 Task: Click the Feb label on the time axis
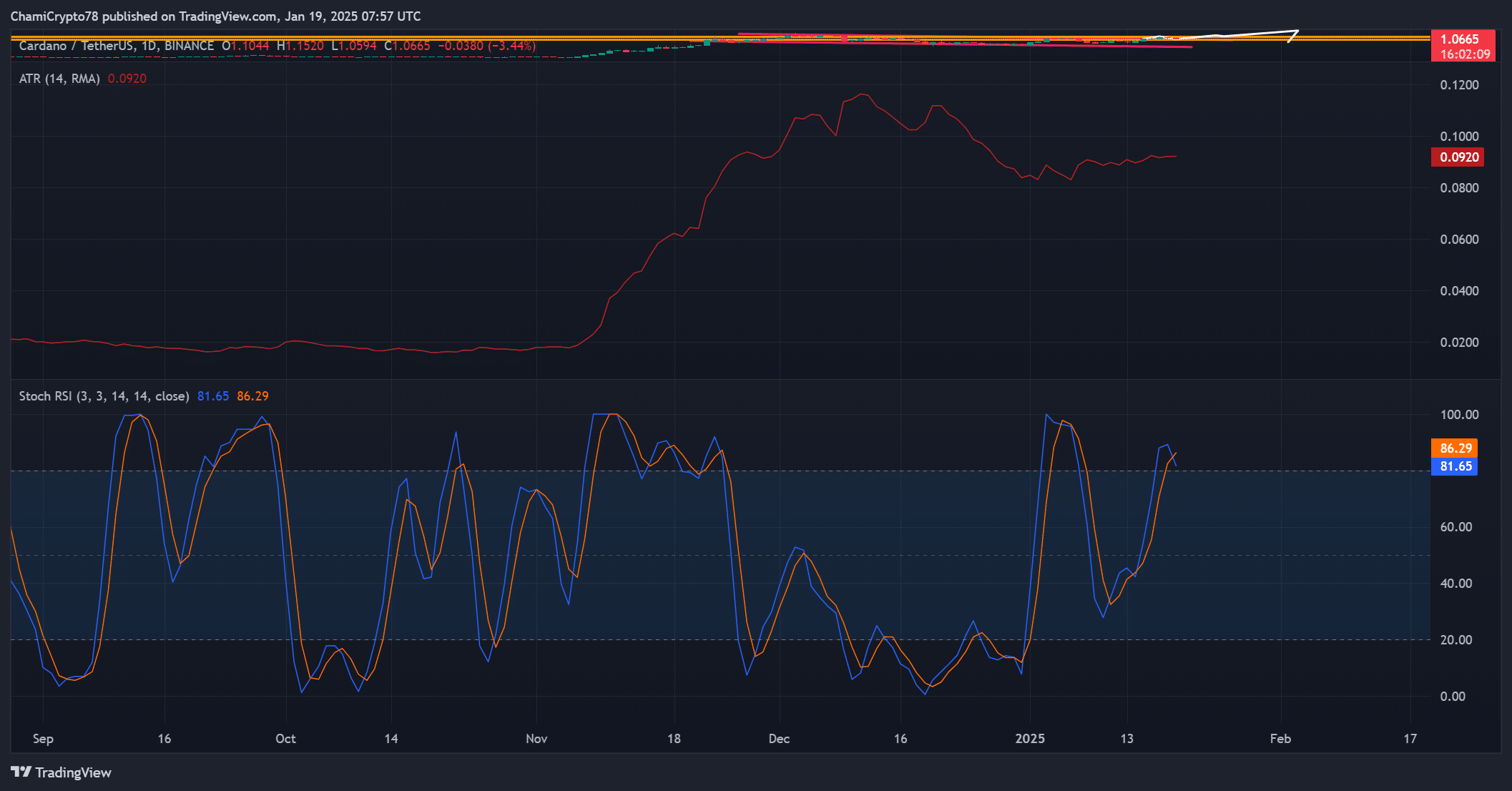pos(1280,739)
